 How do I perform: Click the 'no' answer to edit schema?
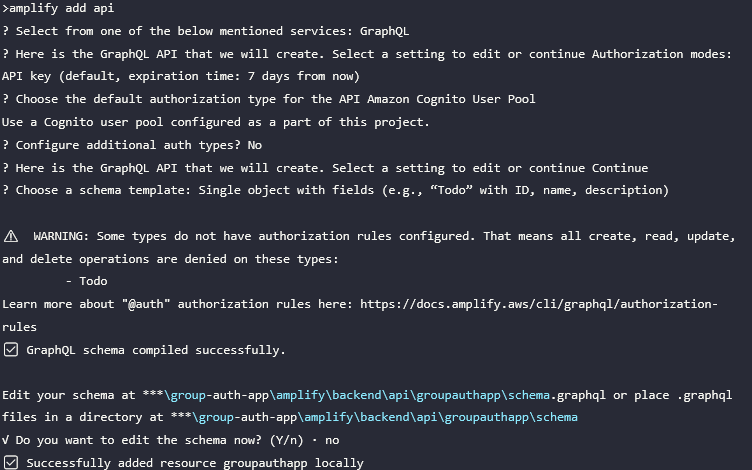pos(332,440)
